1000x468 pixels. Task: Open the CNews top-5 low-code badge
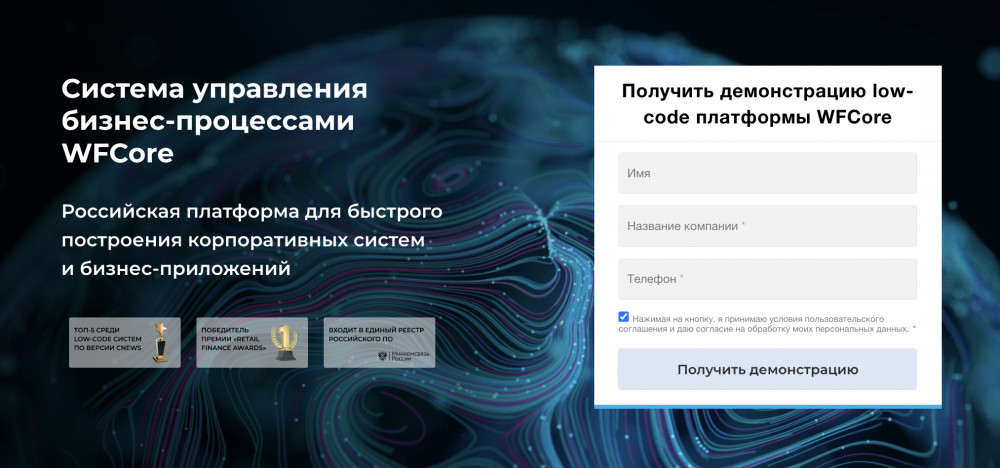[x=125, y=342]
